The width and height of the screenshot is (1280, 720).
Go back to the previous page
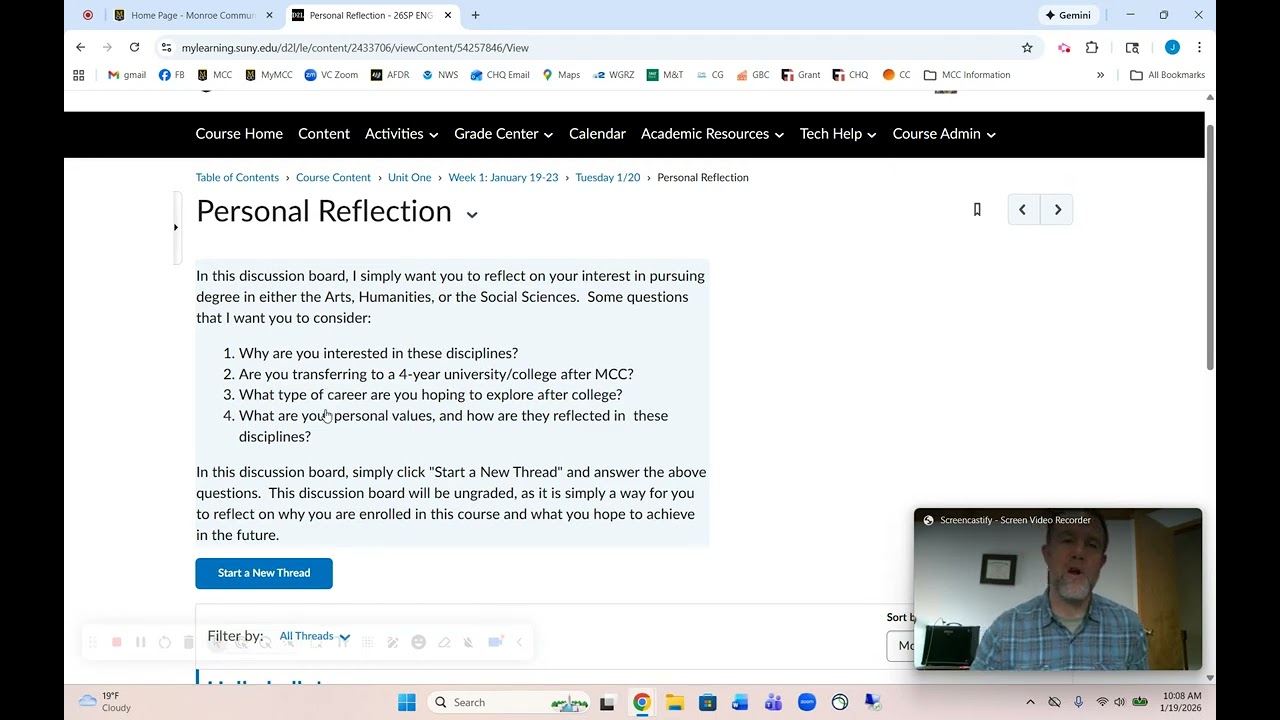[80, 47]
